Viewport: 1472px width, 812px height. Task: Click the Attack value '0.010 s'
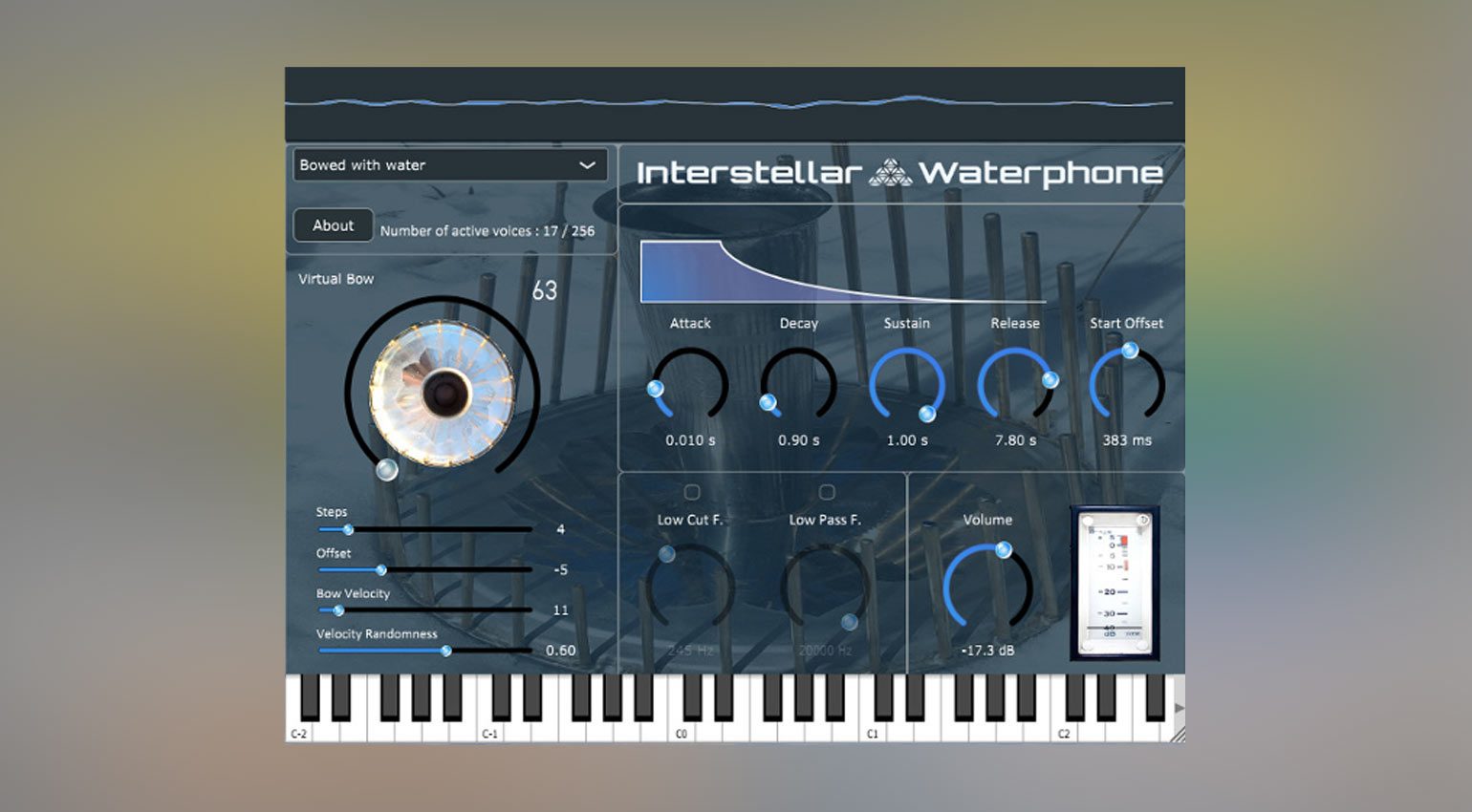[690, 440]
